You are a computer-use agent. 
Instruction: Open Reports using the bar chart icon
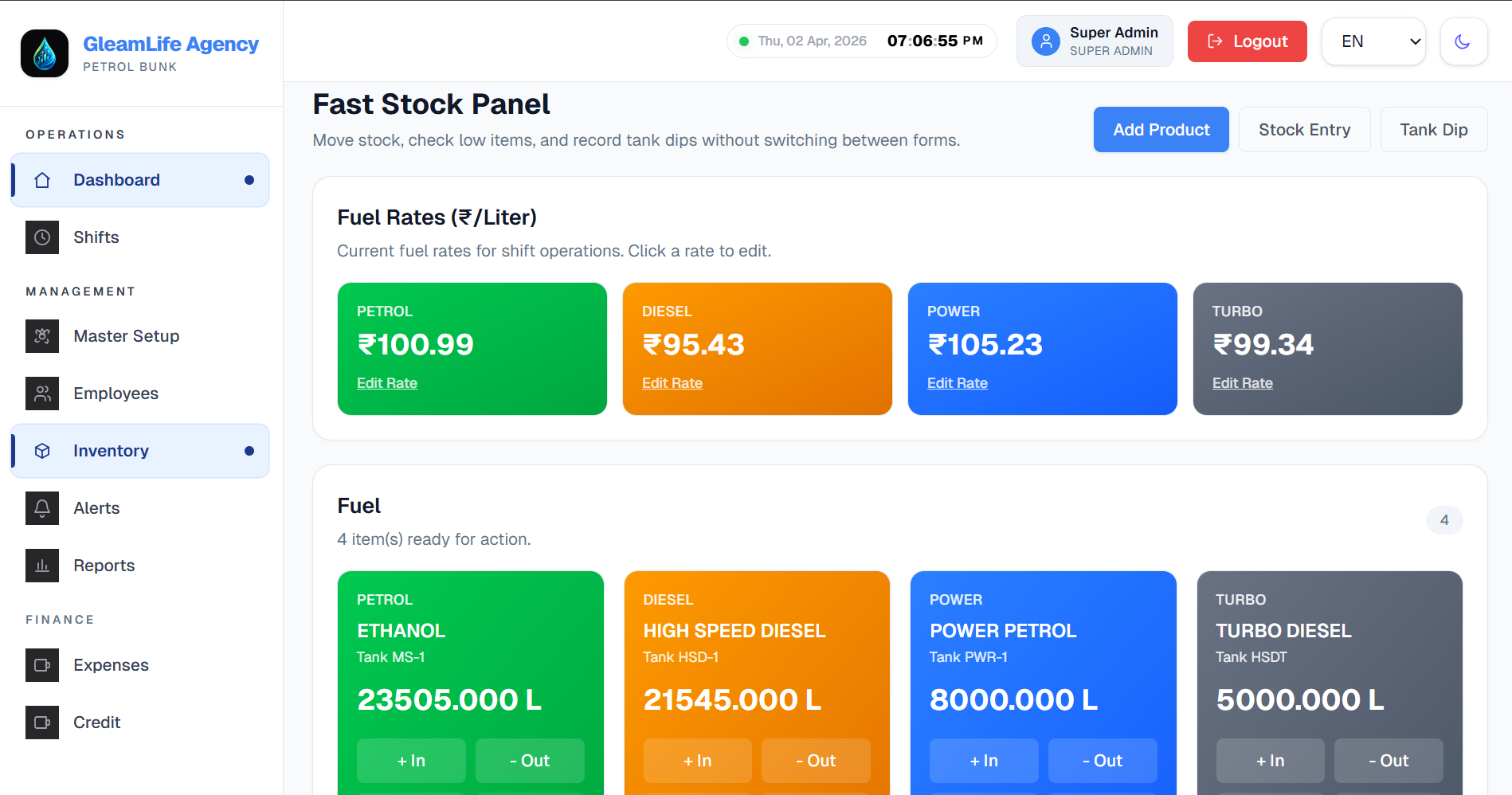(x=42, y=566)
